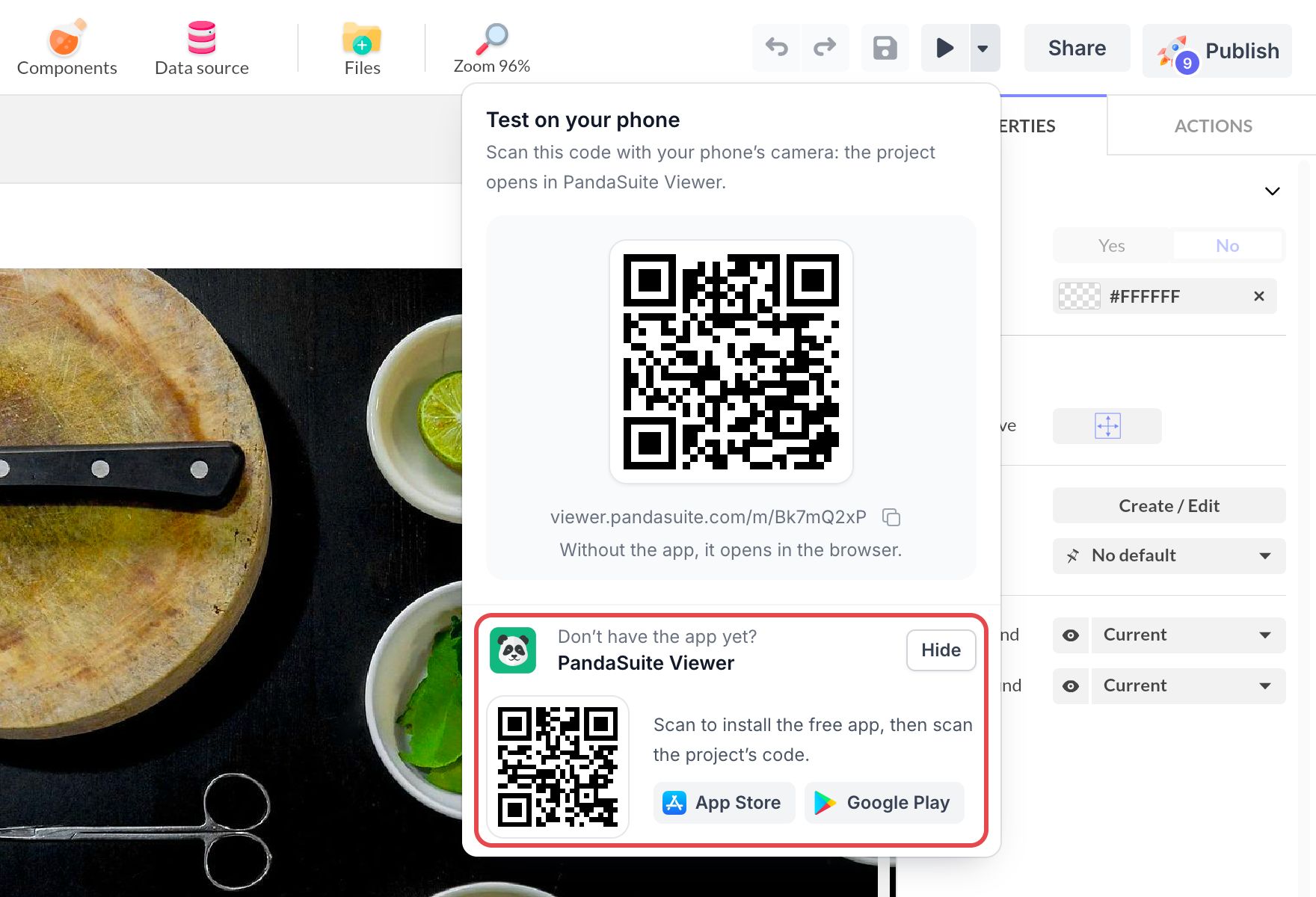Redo the last action
The image size is (1316, 897).
click(x=825, y=48)
